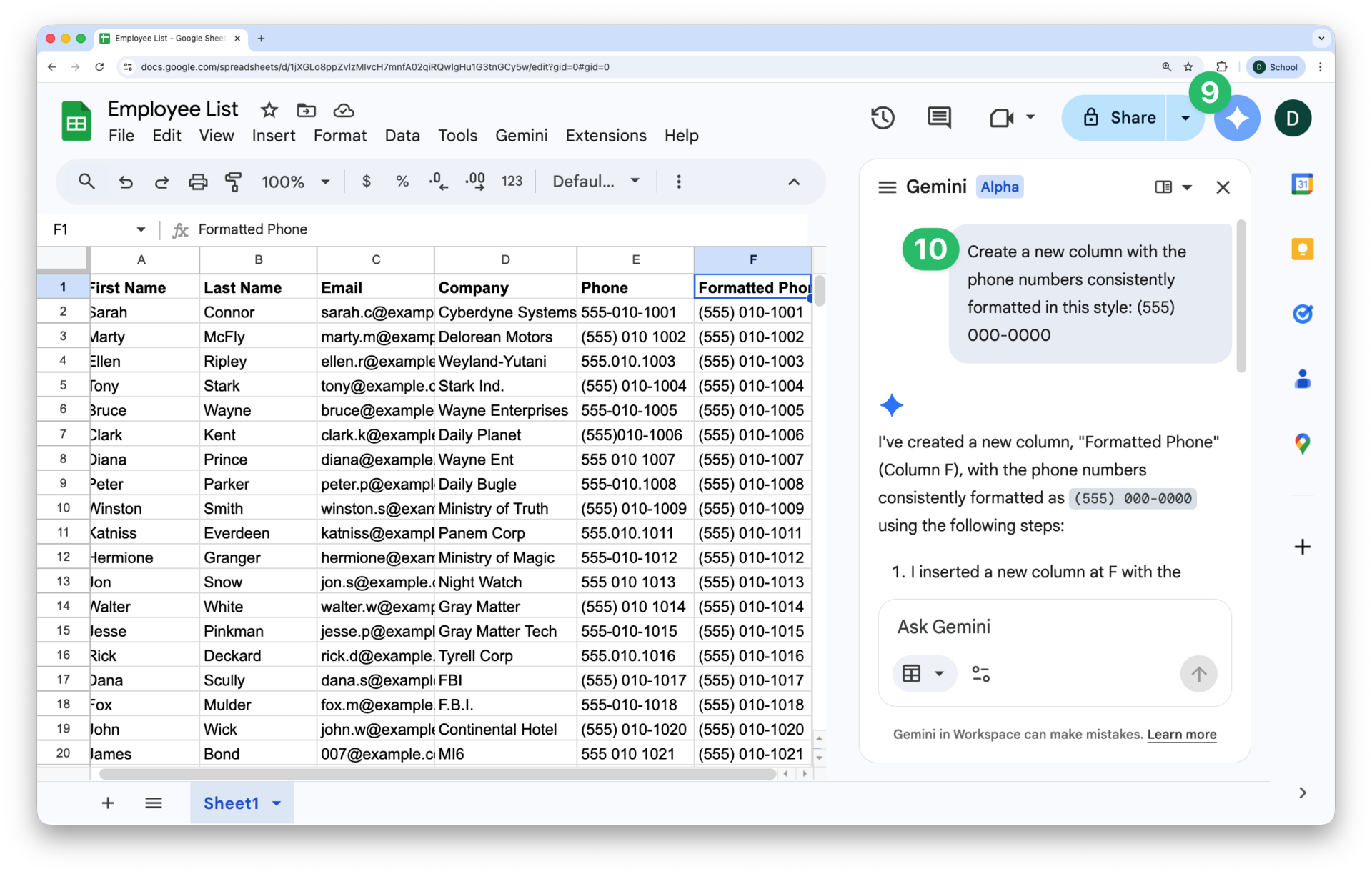
Task: Open the zoom level dropdown
Action: [296, 182]
